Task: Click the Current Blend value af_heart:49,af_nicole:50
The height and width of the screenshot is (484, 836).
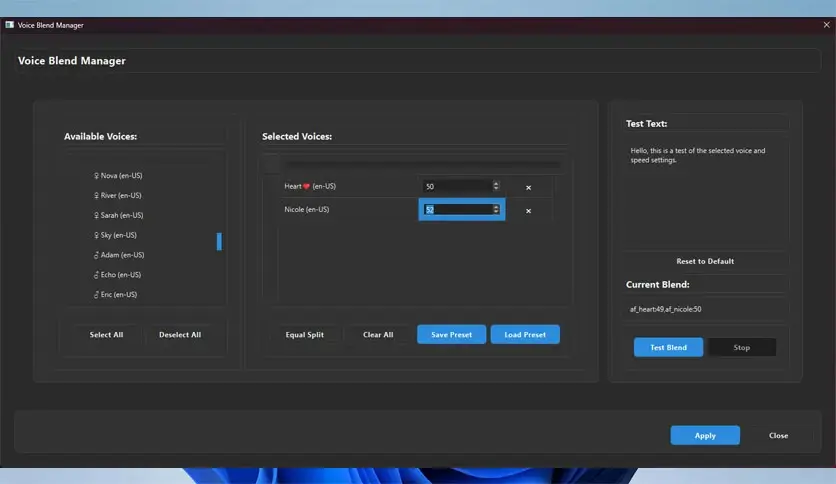Action: pyautogui.click(x=665, y=309)
